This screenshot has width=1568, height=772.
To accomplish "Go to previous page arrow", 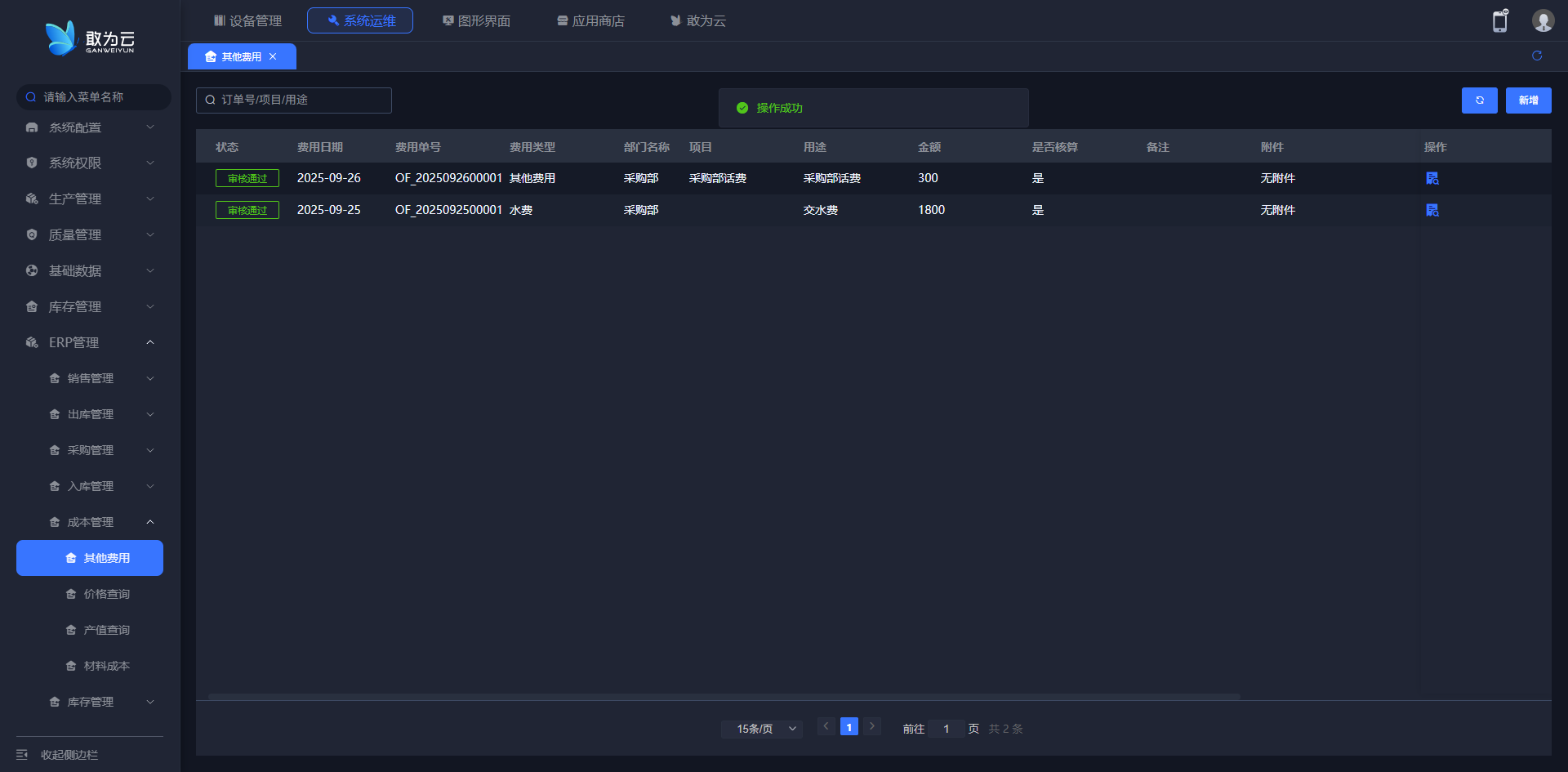I will [x=826, y=726].
